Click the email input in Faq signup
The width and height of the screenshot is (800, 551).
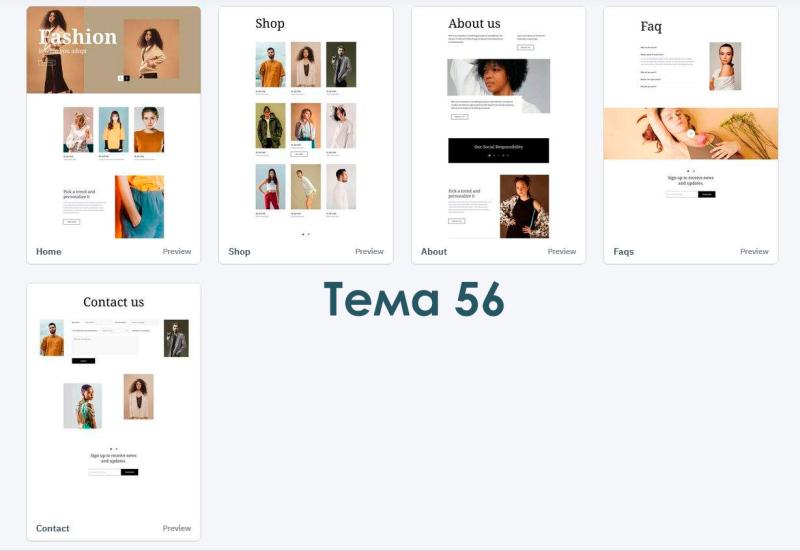click(682, 194)
